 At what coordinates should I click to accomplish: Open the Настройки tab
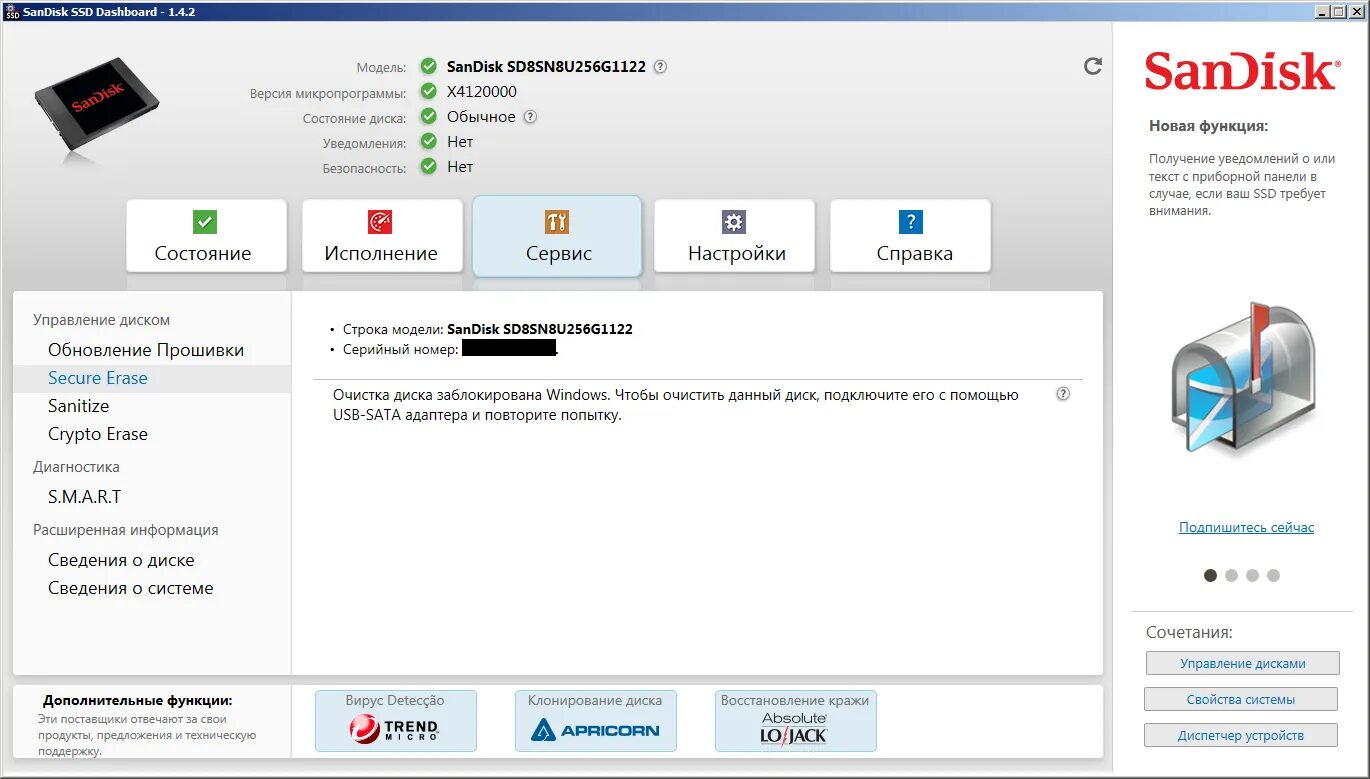tap(734, 236)
